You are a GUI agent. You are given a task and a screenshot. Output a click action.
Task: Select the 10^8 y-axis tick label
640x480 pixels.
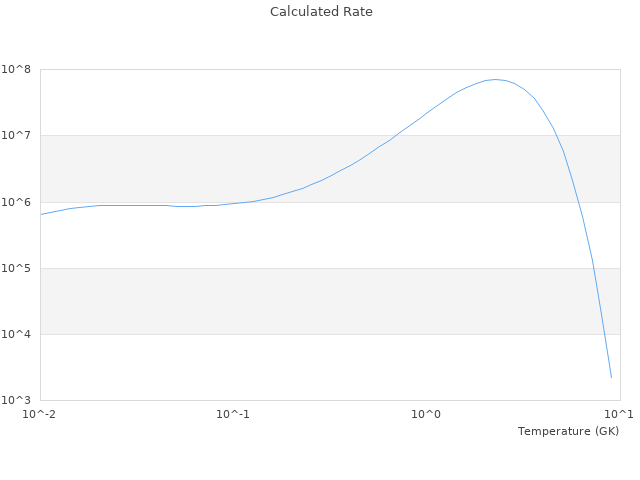point(17,69)
